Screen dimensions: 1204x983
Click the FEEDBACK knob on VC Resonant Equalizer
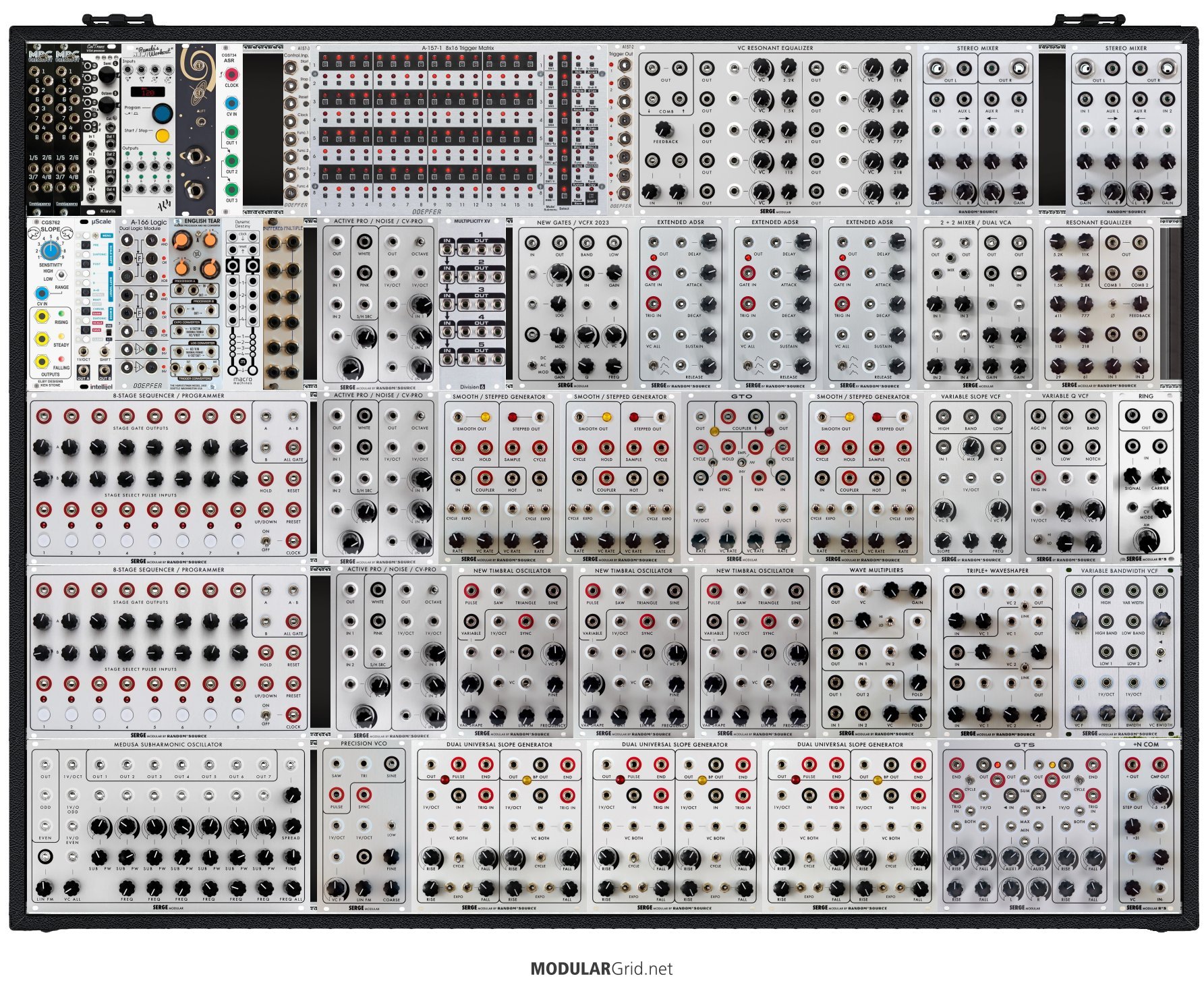pyautogui.click(x=664, y=130)
